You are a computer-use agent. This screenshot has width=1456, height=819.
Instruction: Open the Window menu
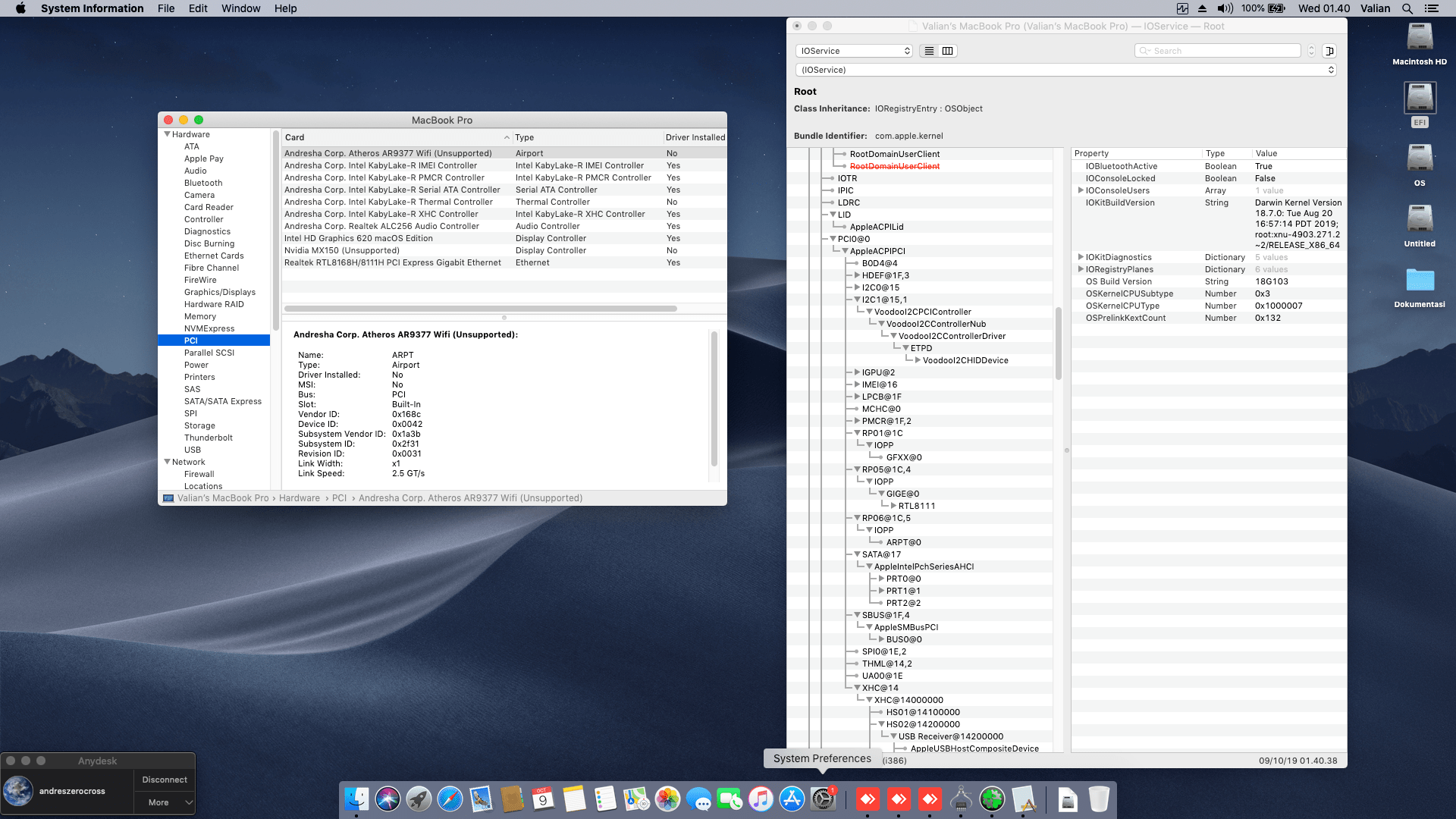click(240, 8)
